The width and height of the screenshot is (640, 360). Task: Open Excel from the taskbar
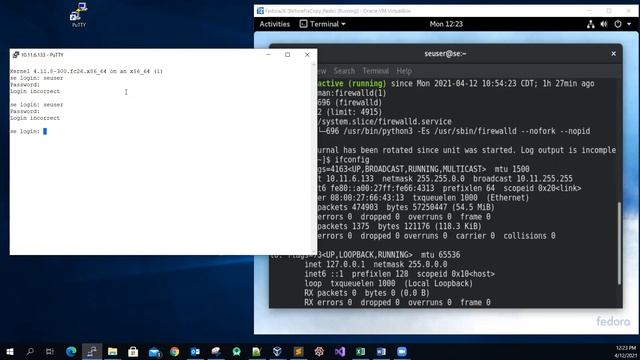(x=360, y=351)
